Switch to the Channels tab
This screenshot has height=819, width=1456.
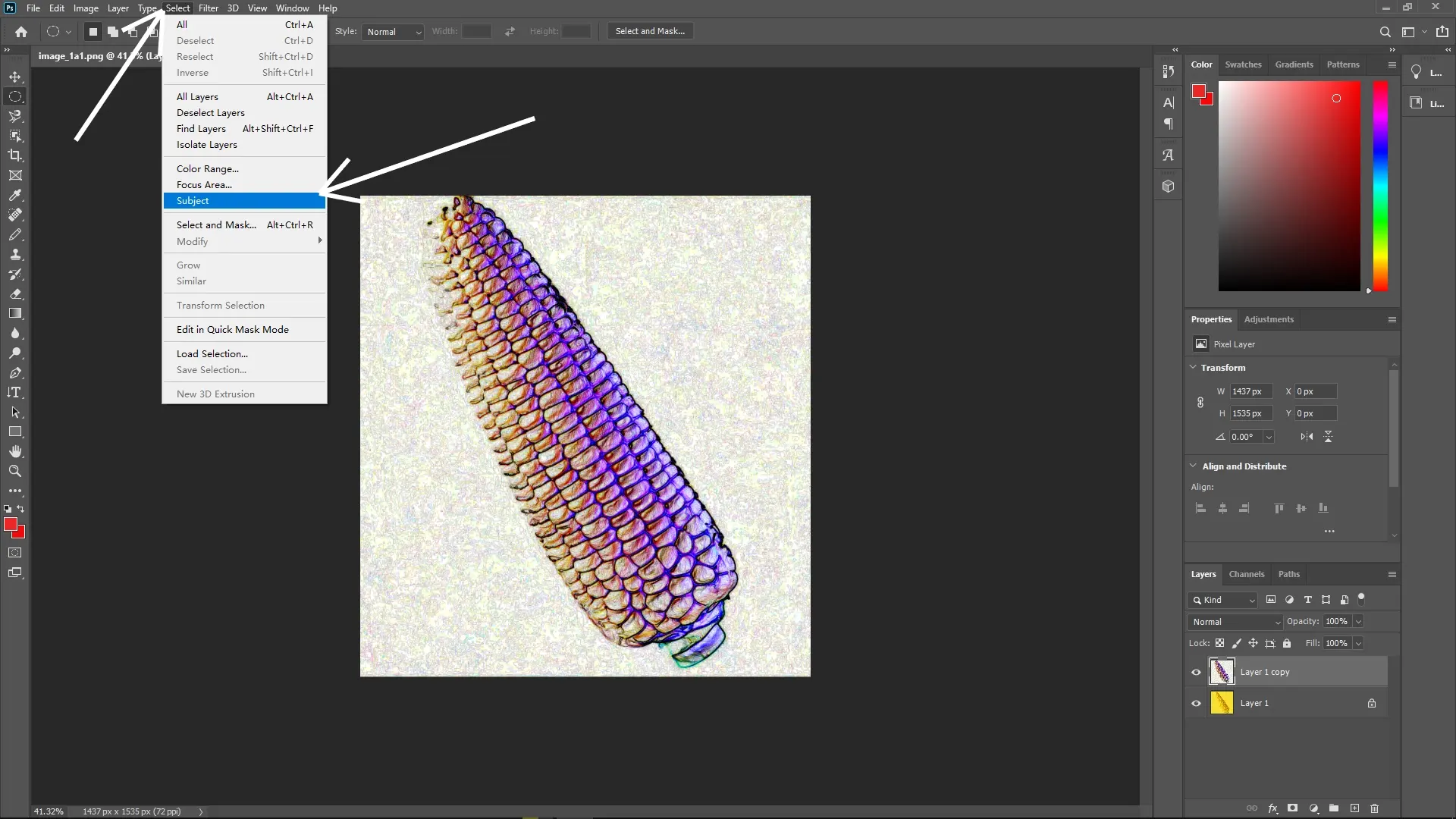click(1247, 574)
